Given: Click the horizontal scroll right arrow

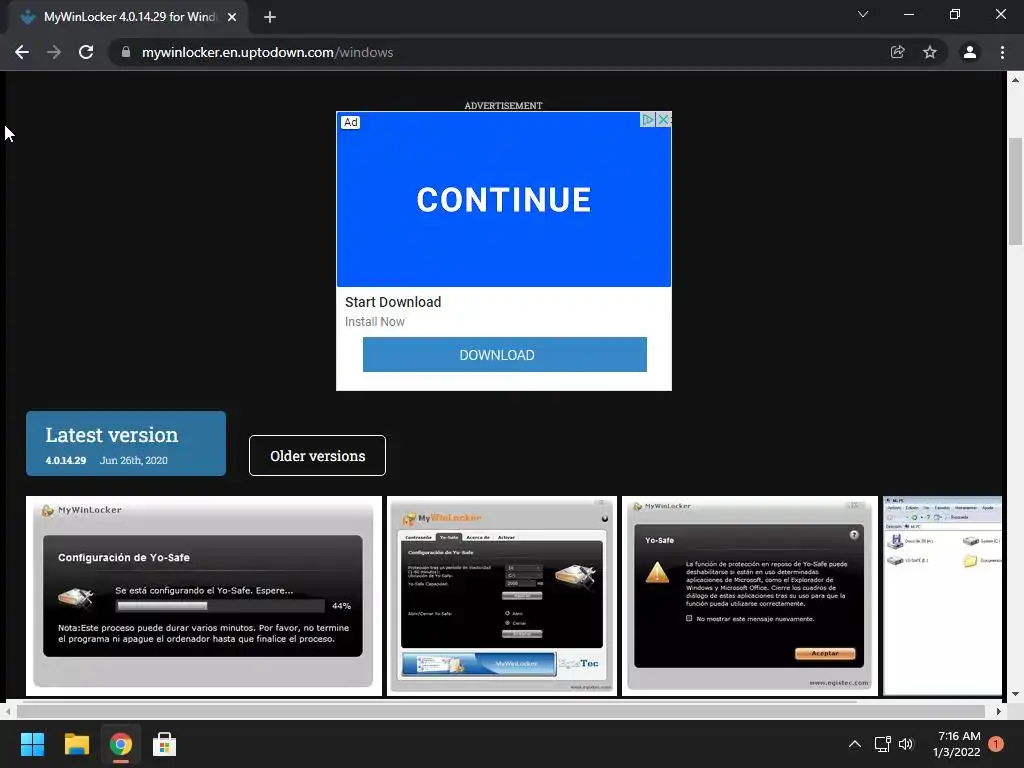Looking at the screenshot, I should pos(999,711).
